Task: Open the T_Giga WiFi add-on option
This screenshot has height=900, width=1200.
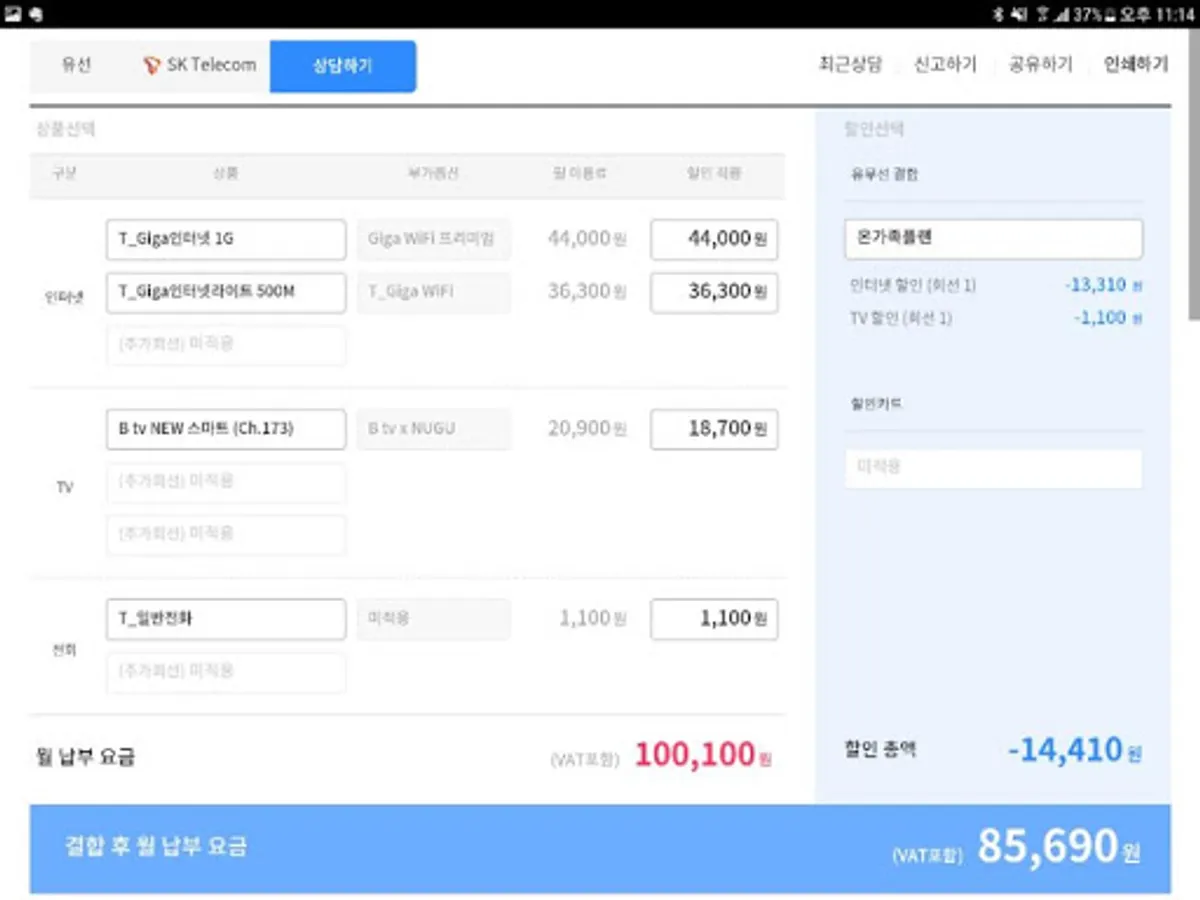Action: tap(433, 292)
